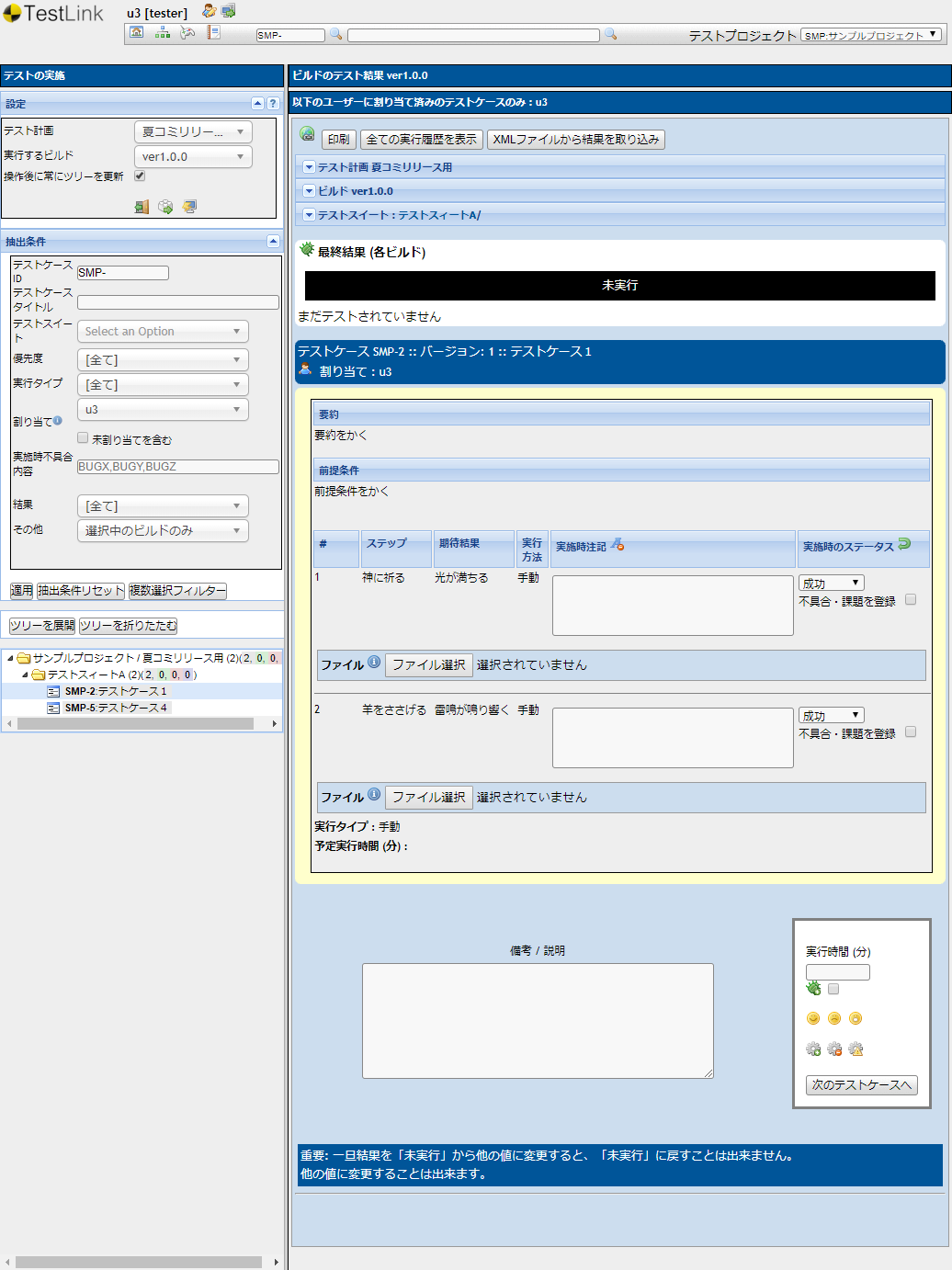Select the test execution gamepad icon
This screenshot has height=1270, width=952.
point(187,31)
